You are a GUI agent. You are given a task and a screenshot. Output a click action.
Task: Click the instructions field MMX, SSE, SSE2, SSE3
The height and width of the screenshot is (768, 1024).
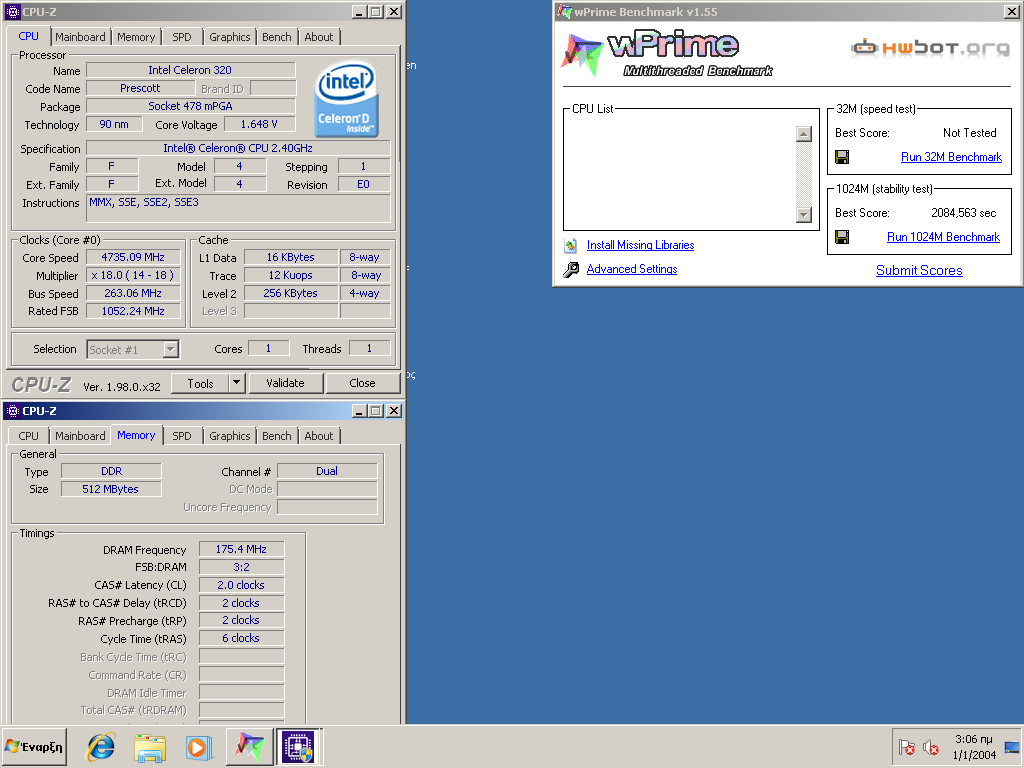coord(239,208)
